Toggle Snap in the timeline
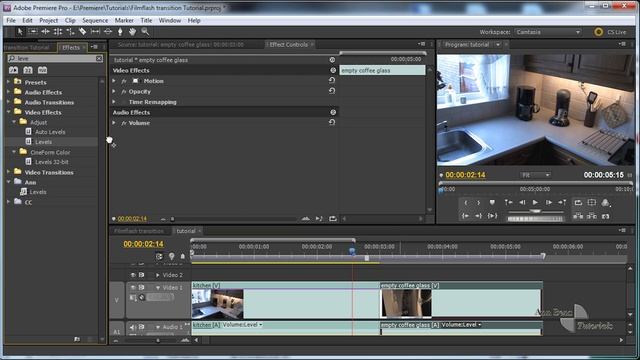 click(159, 256)
